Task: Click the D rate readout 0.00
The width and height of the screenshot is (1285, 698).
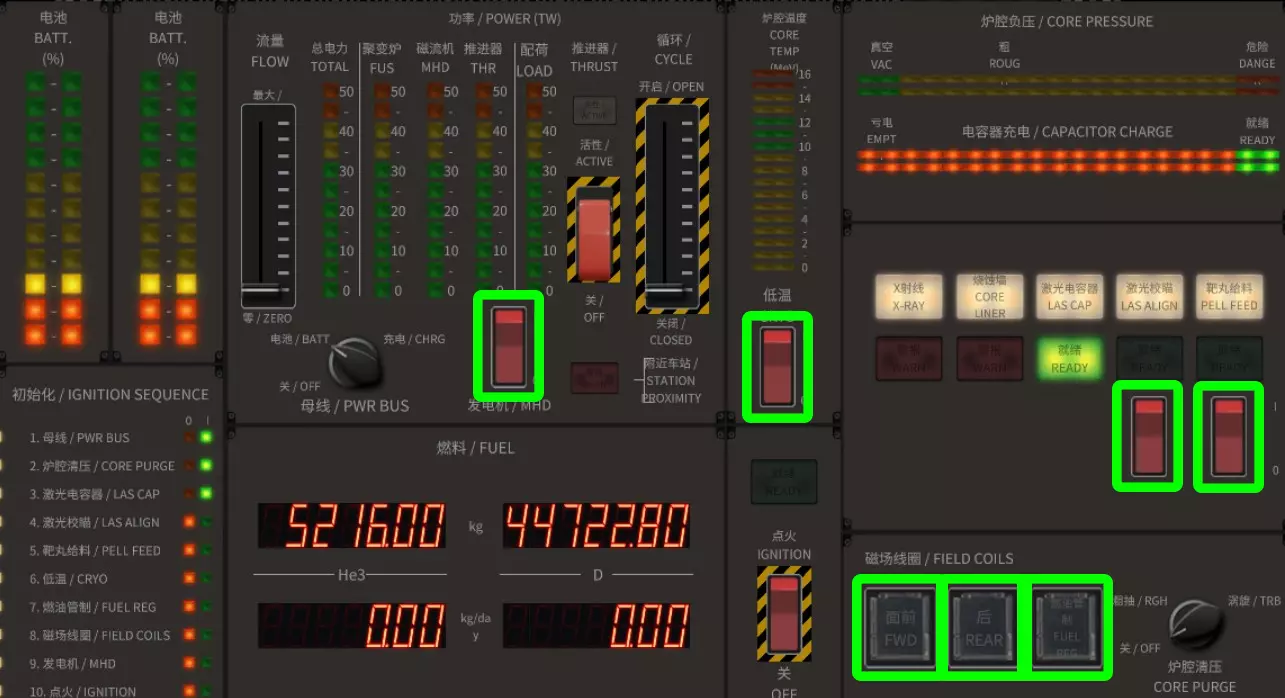Action: (597, 625)
